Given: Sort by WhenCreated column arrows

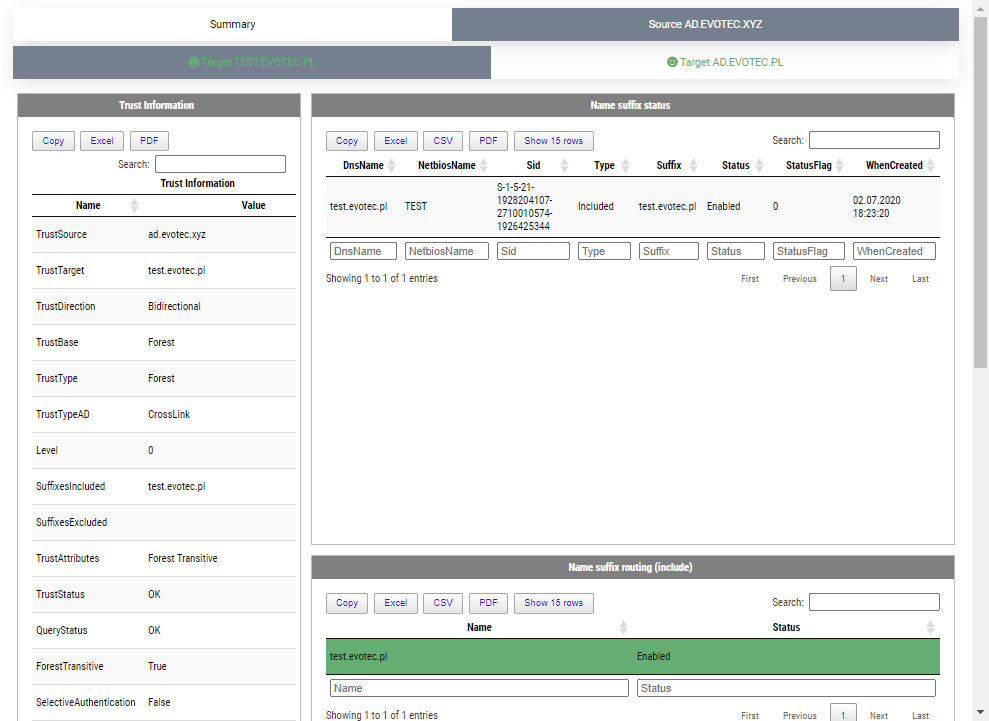Looking at the screenshot, I should pyautogui.click(x=931, y=166).
